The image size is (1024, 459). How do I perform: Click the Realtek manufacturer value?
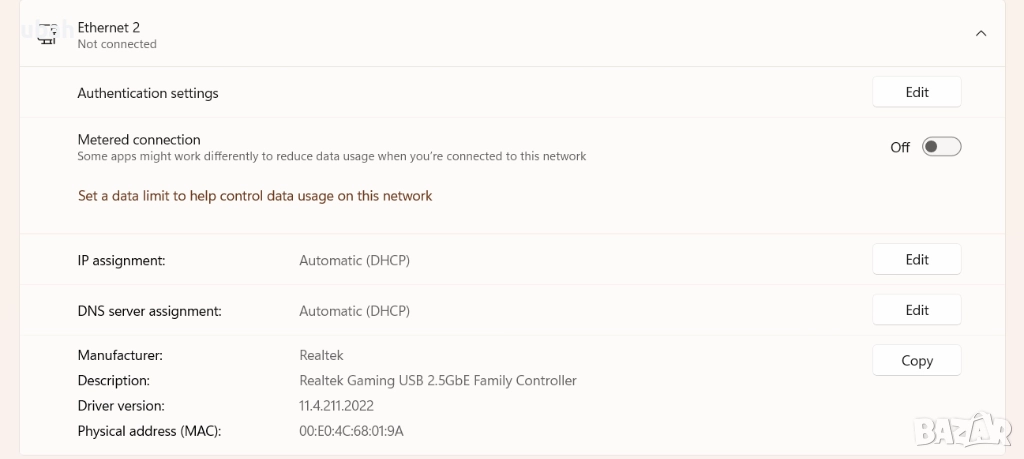[x=321, y=355]
